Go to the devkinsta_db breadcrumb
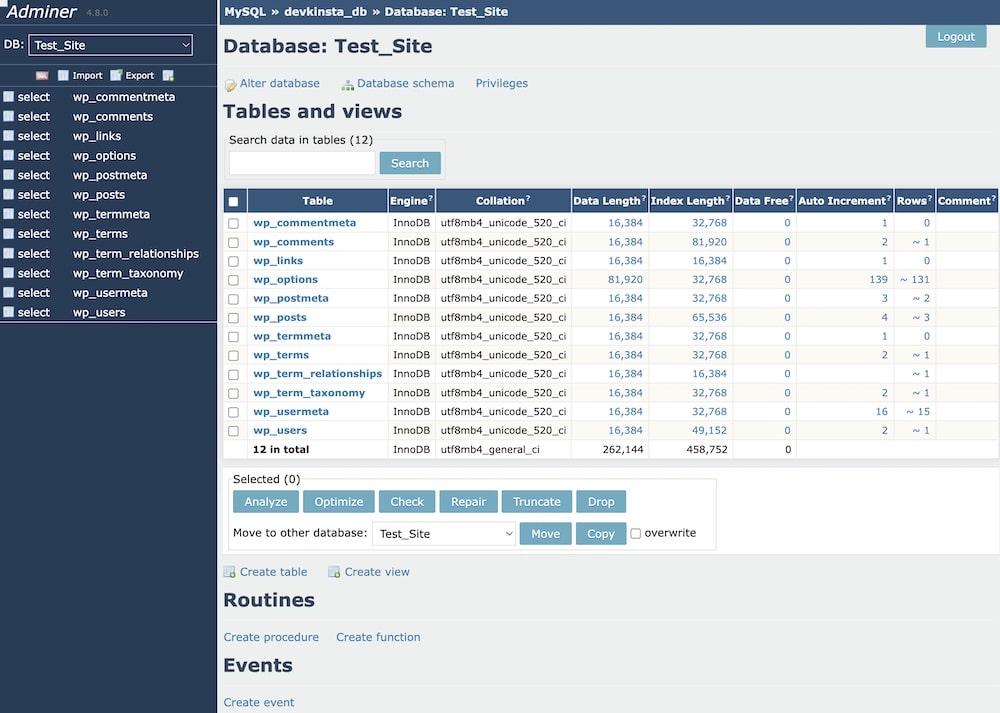 tap(325, 11)
